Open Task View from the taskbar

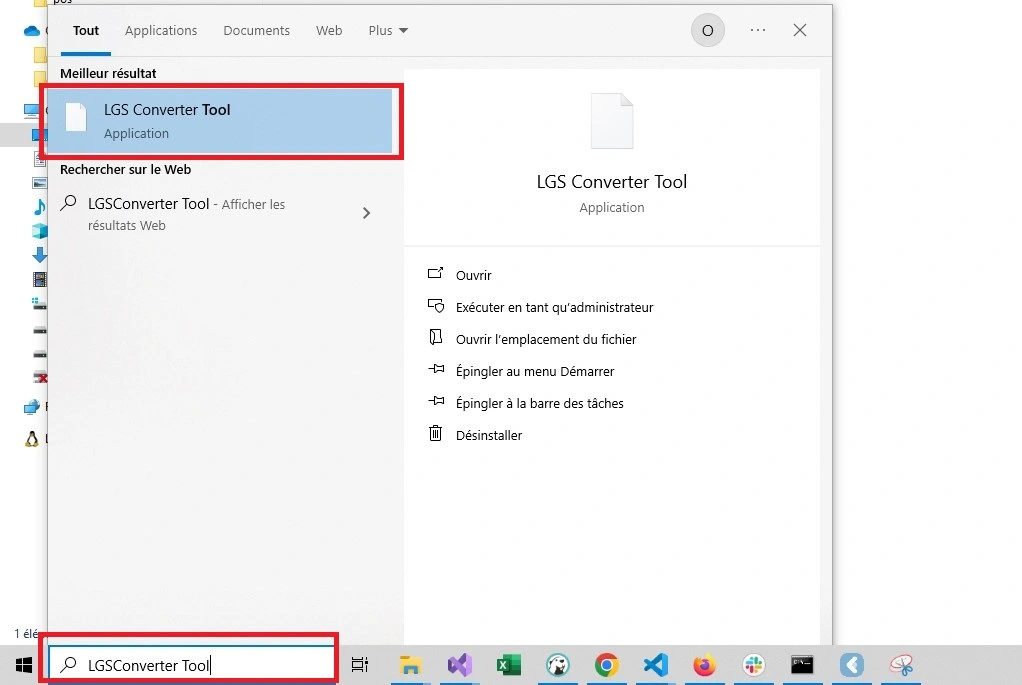tap(360, 665)
